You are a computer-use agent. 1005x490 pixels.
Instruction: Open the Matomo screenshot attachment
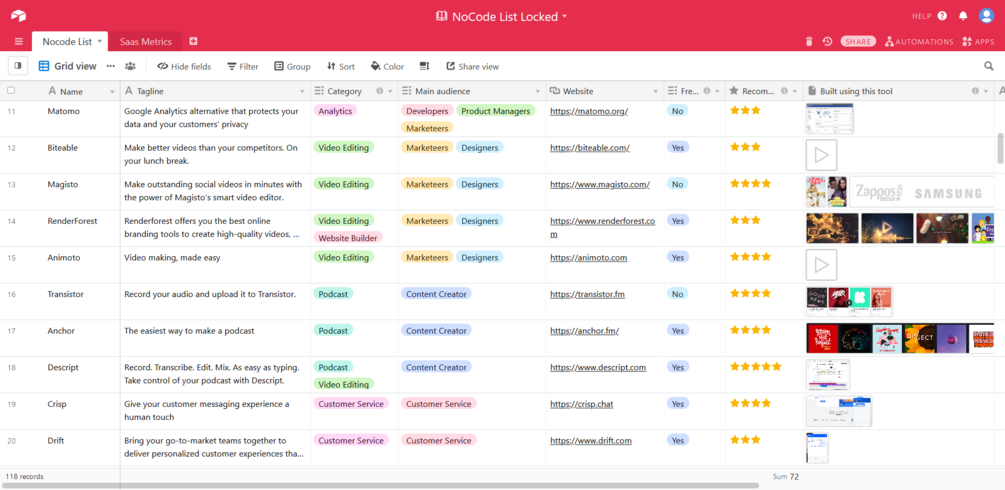(x=829, y=118)
